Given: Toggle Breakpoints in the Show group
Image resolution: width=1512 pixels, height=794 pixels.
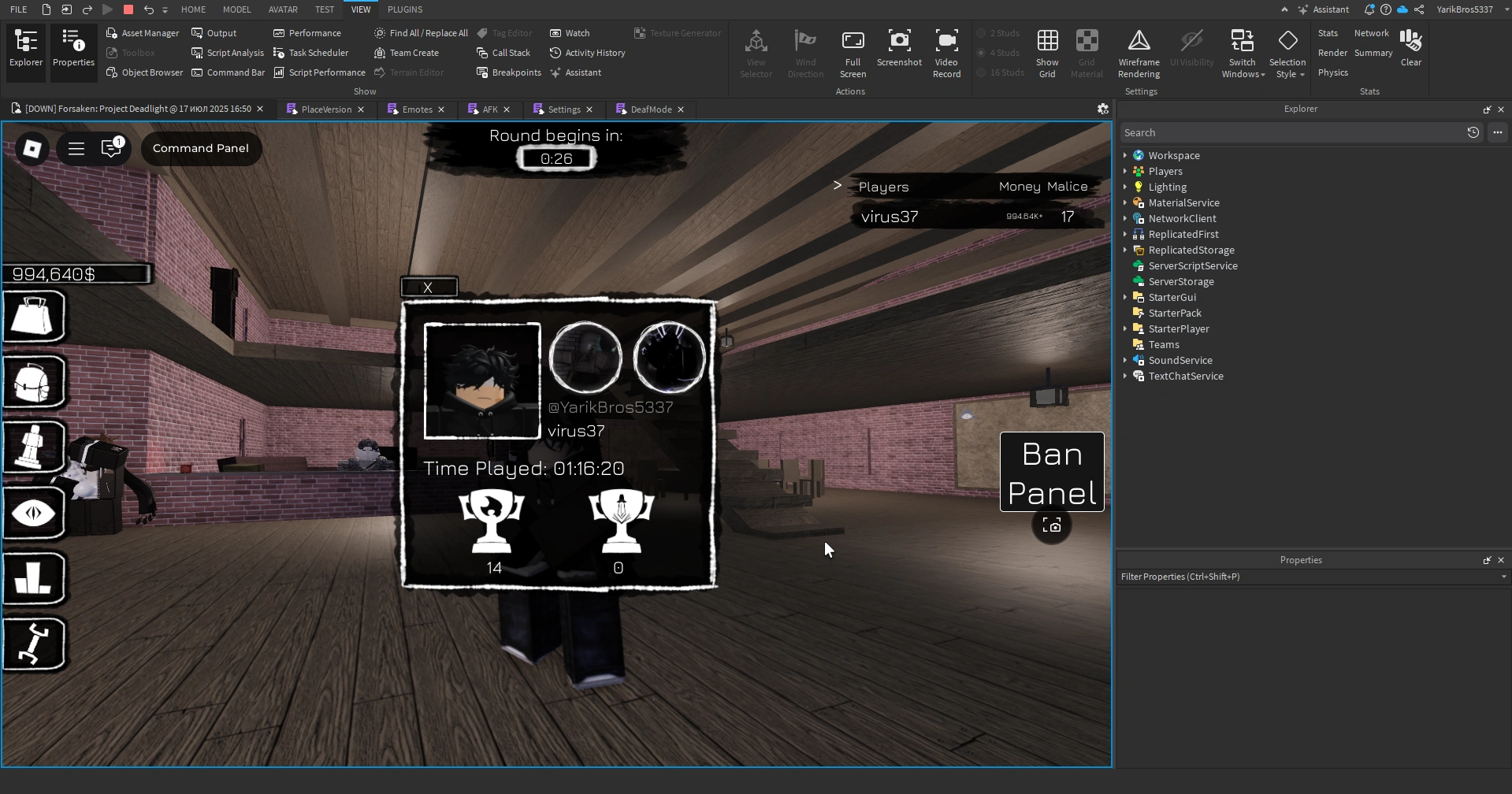Looking at the screenshot, I should tap(509, 72).
